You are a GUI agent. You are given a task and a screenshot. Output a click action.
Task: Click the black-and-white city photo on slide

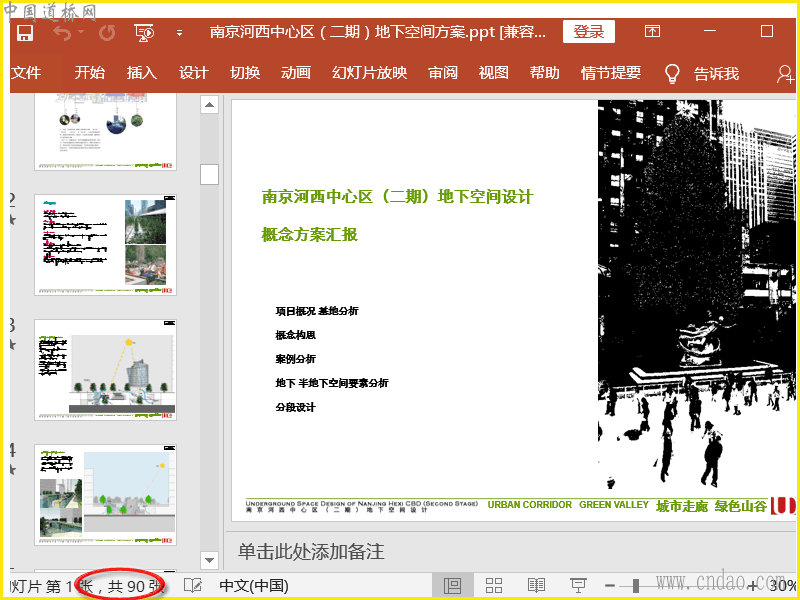click(x=696, y=294)
